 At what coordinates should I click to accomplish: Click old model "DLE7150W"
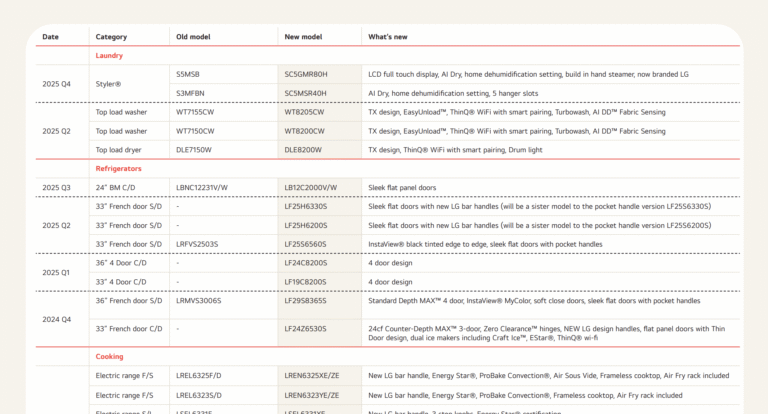[x=194, y=150]
